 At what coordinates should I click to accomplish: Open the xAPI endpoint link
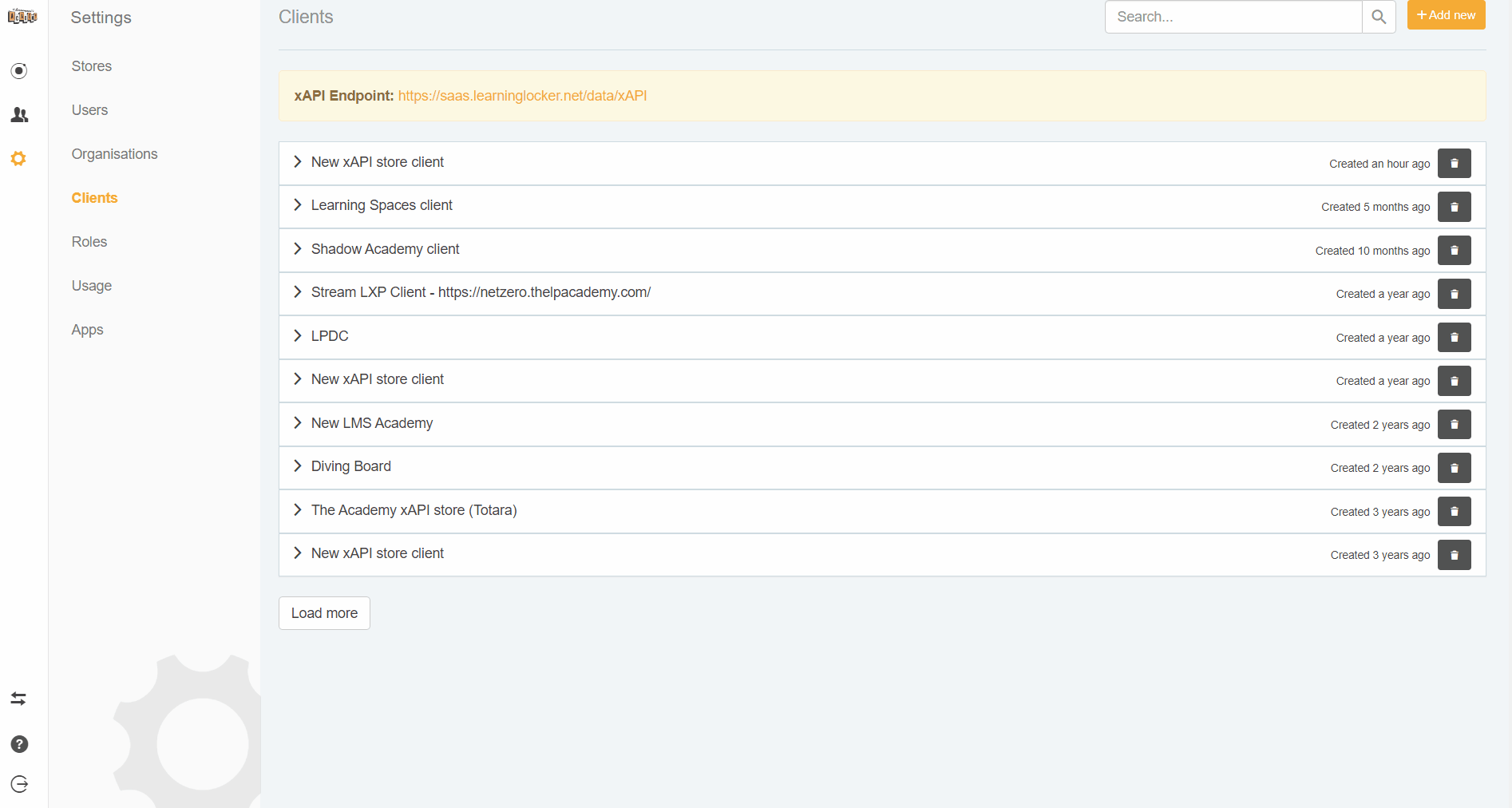click(x=522, y=96)
